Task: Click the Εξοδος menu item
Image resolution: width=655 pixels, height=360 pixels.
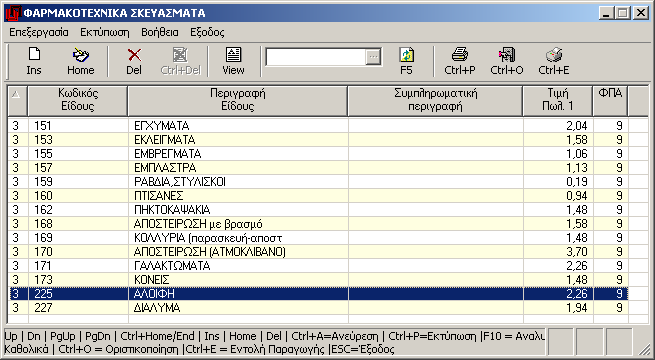Action: tap(207, 32)
